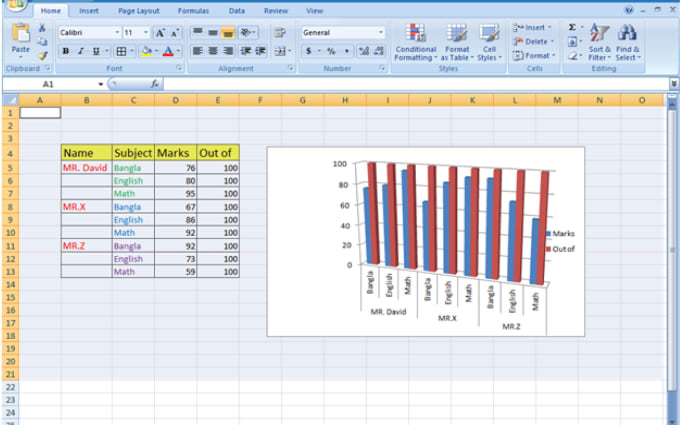Viewport: 680px width, 425px height.
Task: Click the Font Color A button
Action: (168, 51)
